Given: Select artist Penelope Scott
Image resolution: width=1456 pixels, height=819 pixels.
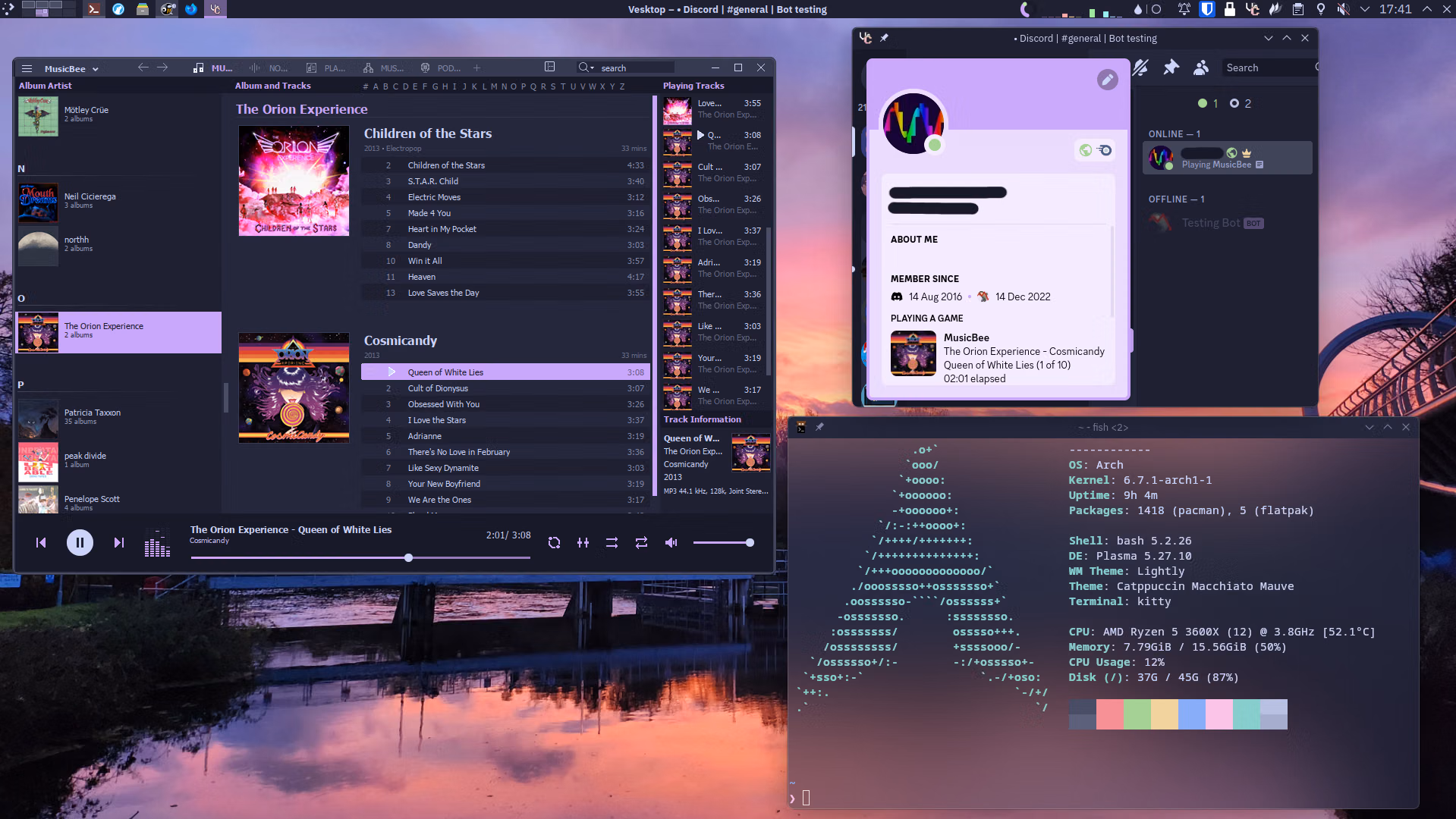Looking at the screenshot, I should pyautogui.click(x=119, y=500).
